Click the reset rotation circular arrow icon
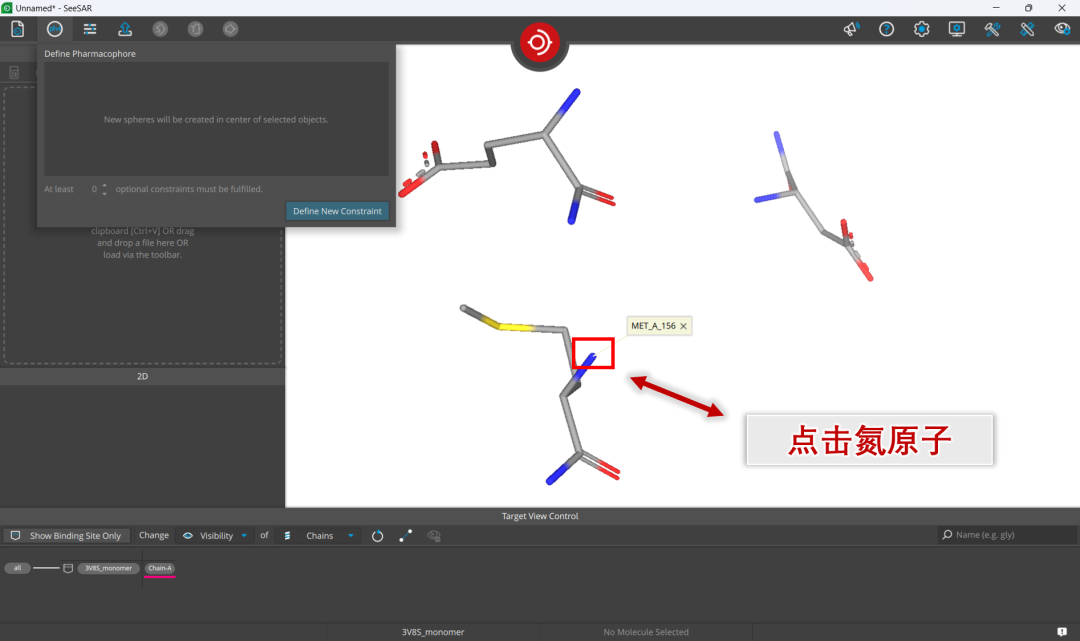The width and height of the screenshot is (1080, 641). click(x=377, y=536)
